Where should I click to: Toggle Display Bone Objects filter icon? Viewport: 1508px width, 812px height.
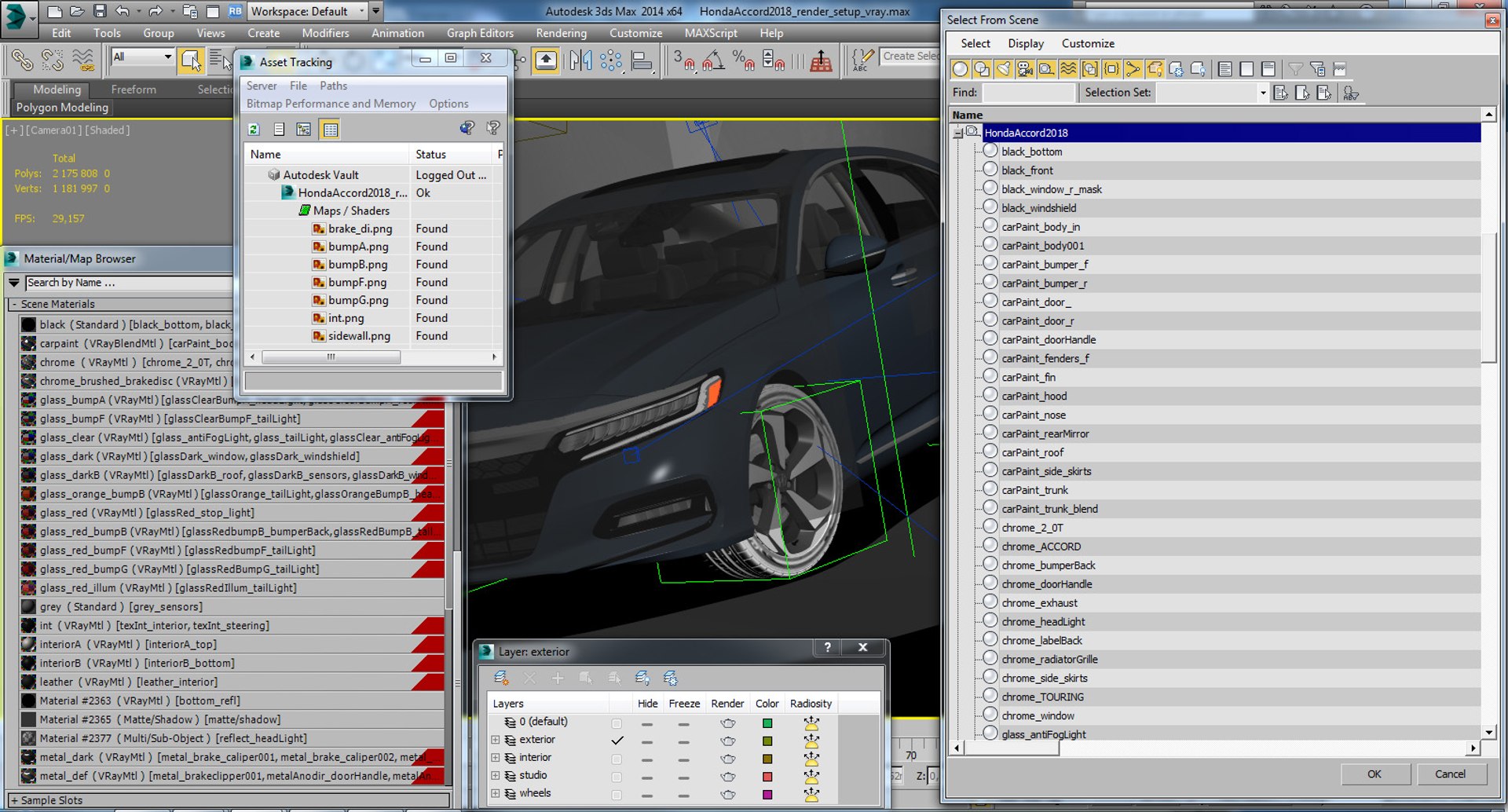1133,69
